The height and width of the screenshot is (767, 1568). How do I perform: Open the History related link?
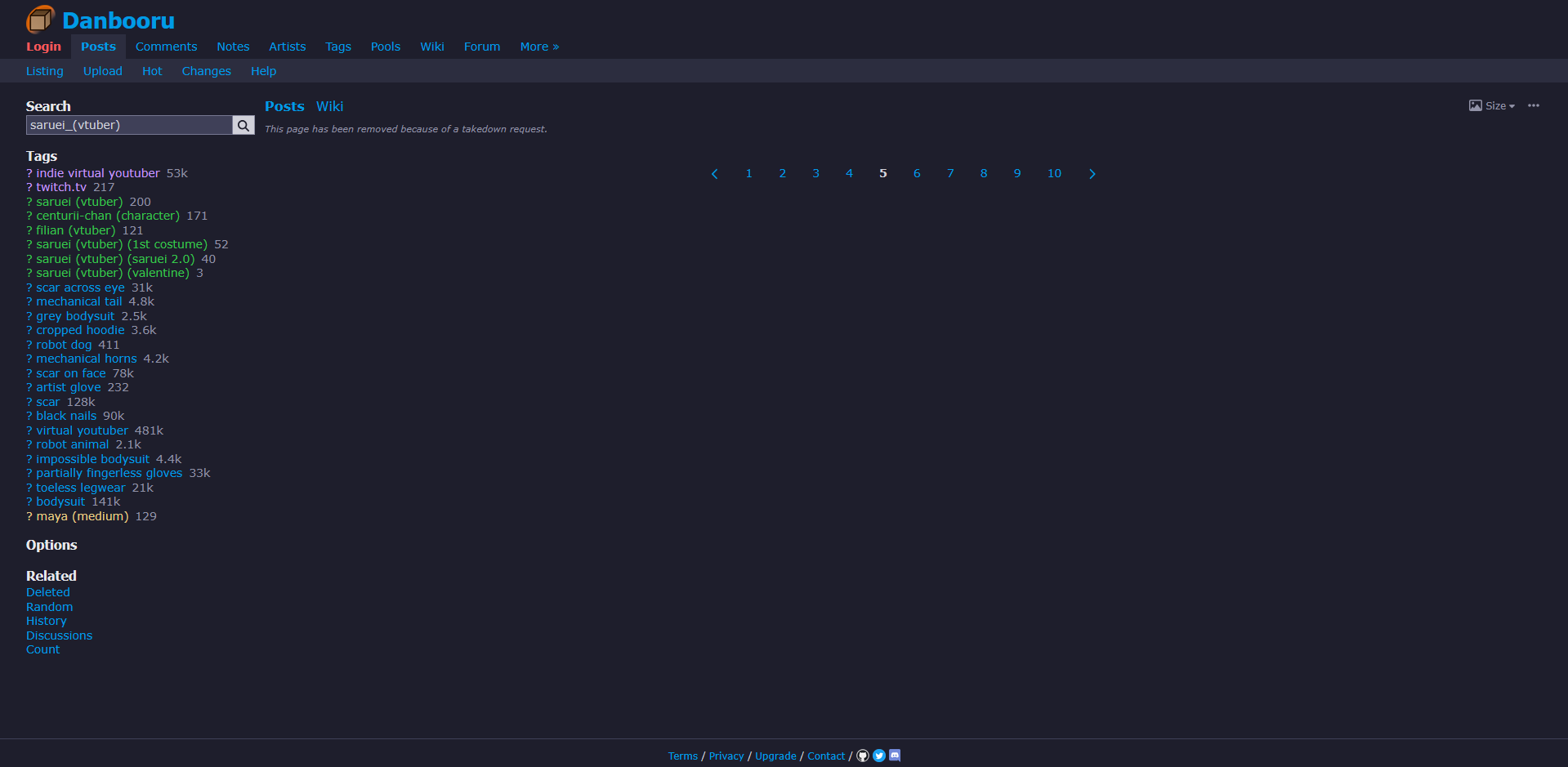pos(47,621)
